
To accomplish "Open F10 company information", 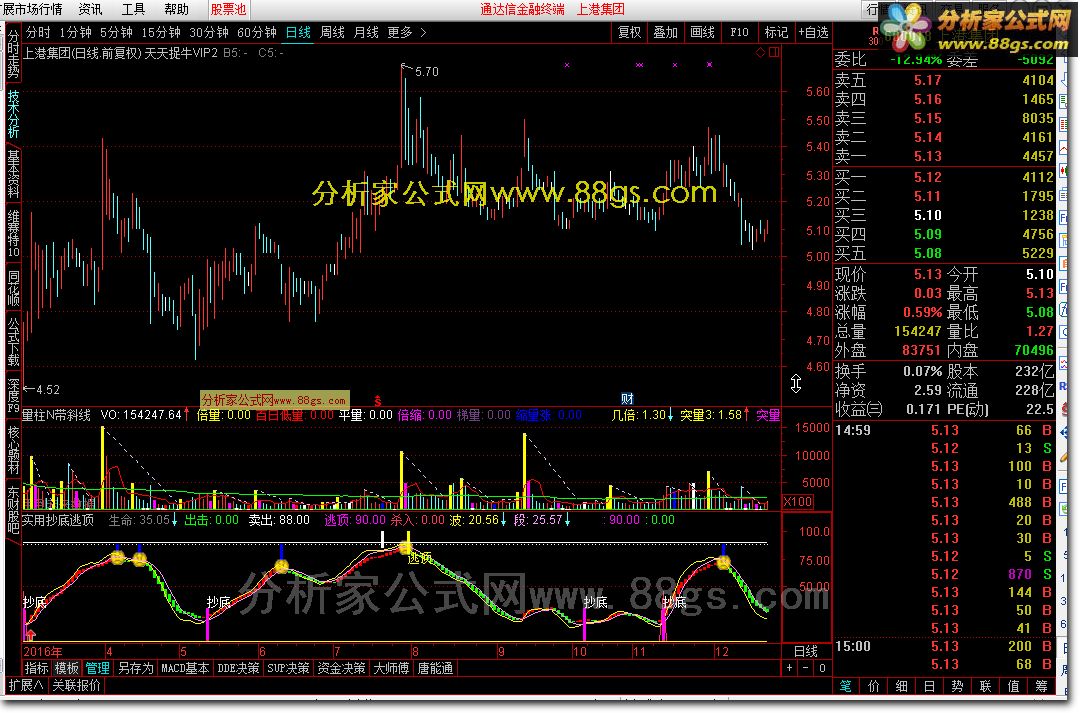I will point(739,32).
